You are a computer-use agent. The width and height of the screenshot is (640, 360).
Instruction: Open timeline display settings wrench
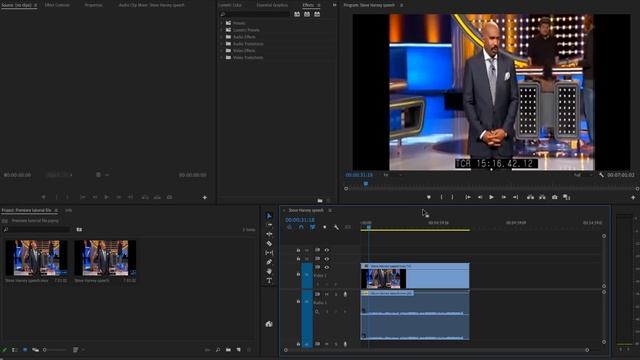click(x=336, y=227)
